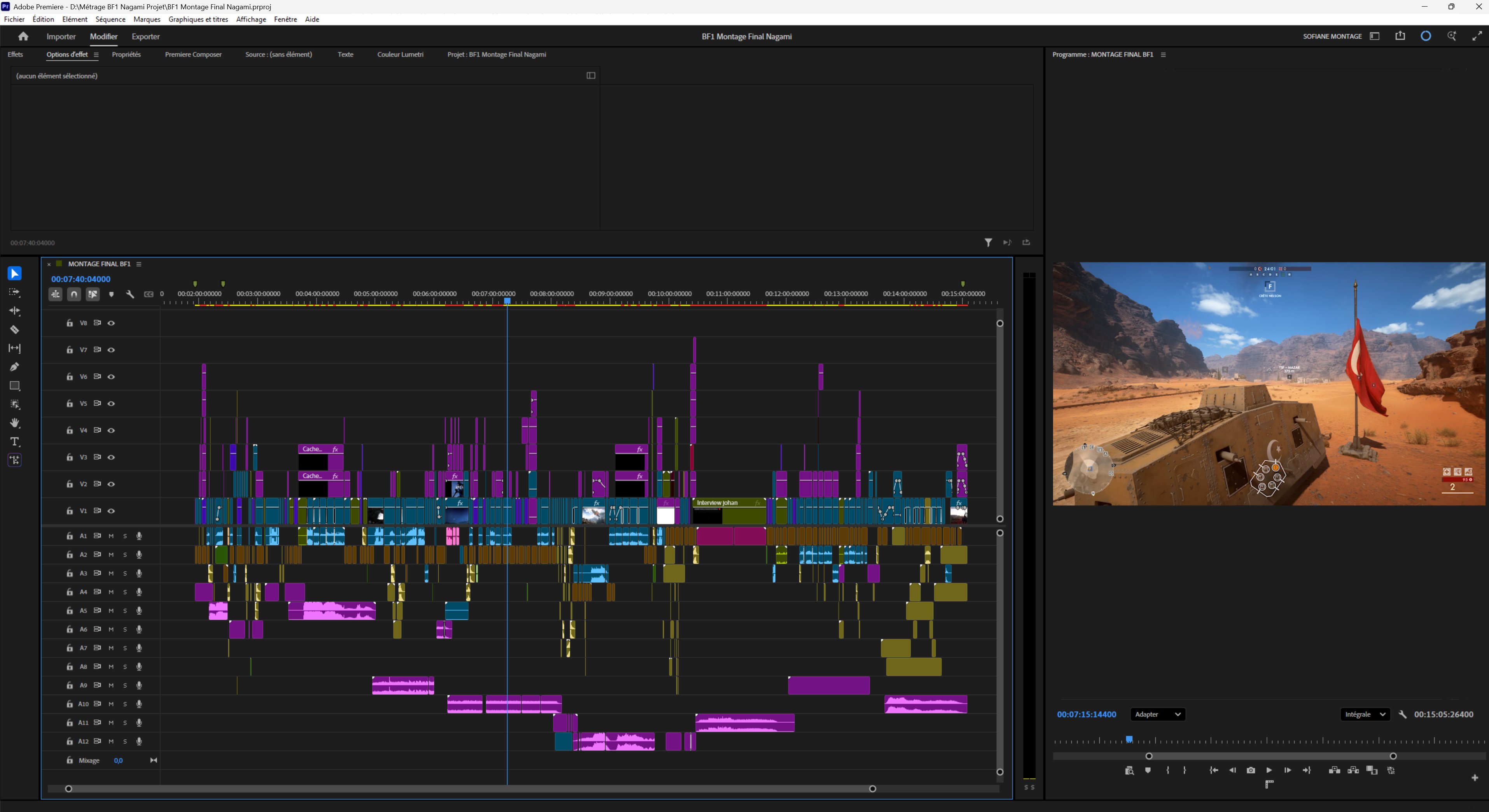The image size is (1489, 812).
Task: Switch to the Propriétés tab
Action: pos(126,54)
